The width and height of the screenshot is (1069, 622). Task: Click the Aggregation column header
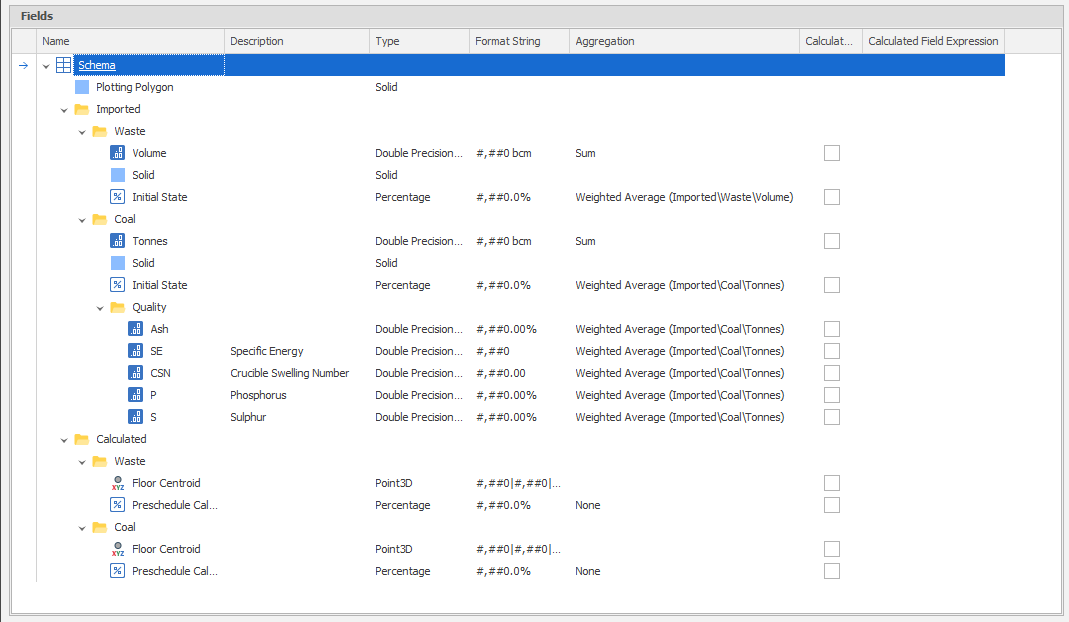684,41
